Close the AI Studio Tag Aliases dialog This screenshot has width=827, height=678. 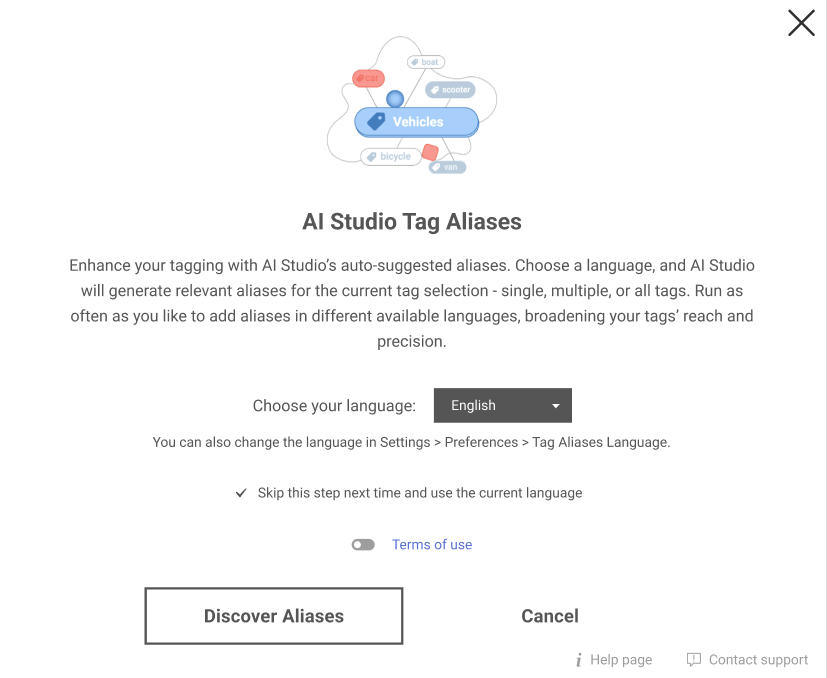click(800, 23)
